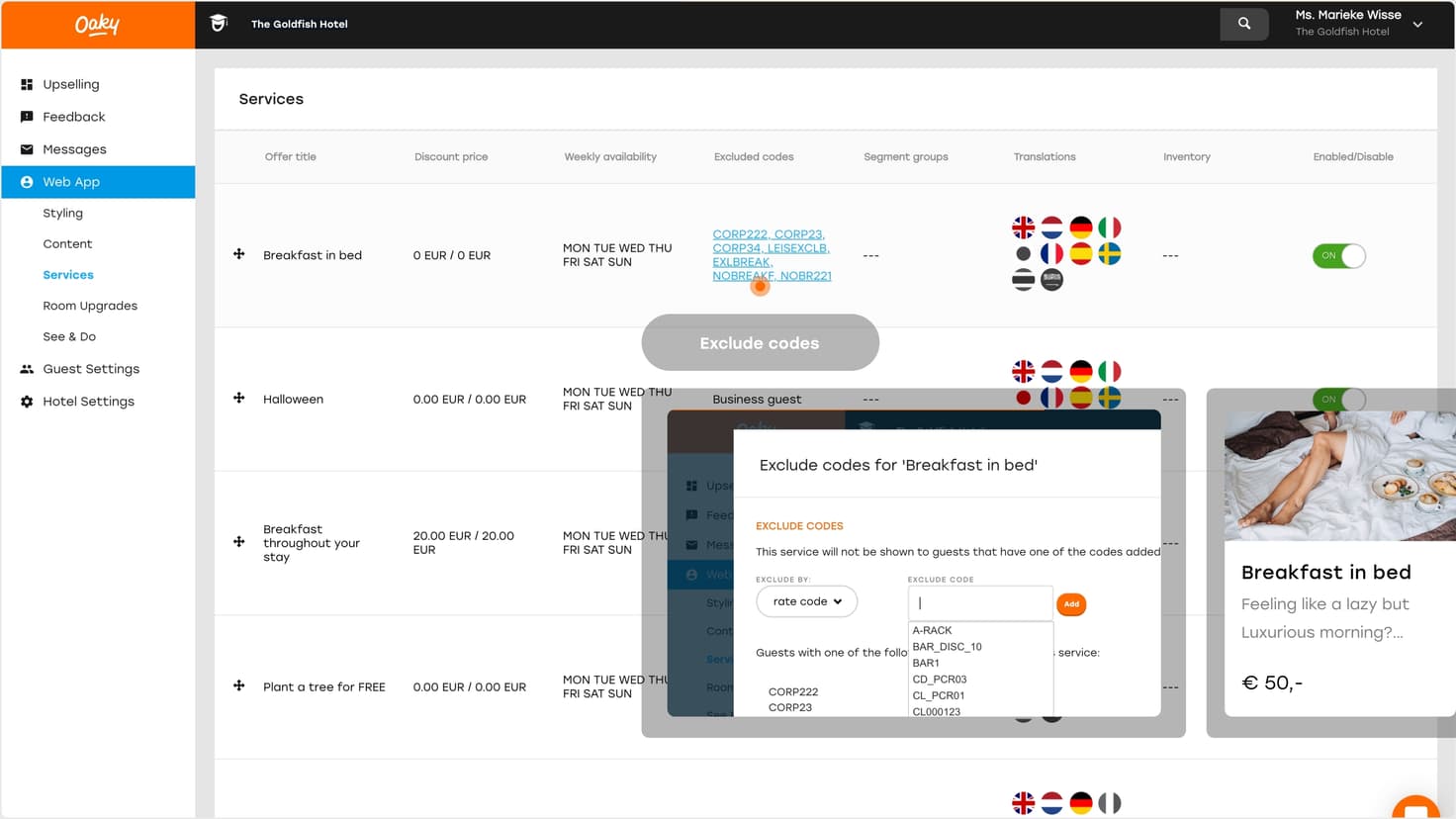Click the Breakfast in bed preview photo
Screen dimensions: 1456x819
coord(1340,476)
